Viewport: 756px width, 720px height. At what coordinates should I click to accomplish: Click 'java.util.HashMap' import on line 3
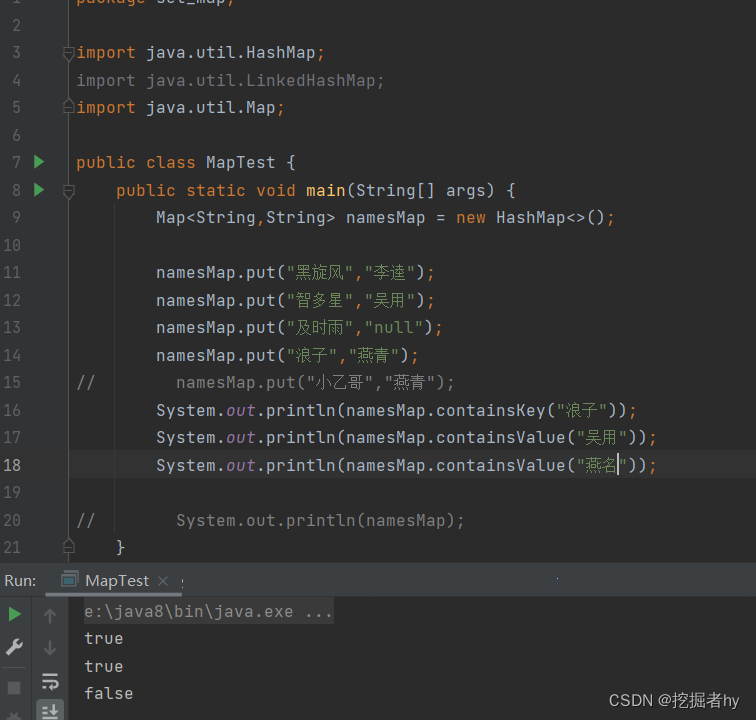tap(230, 52)
